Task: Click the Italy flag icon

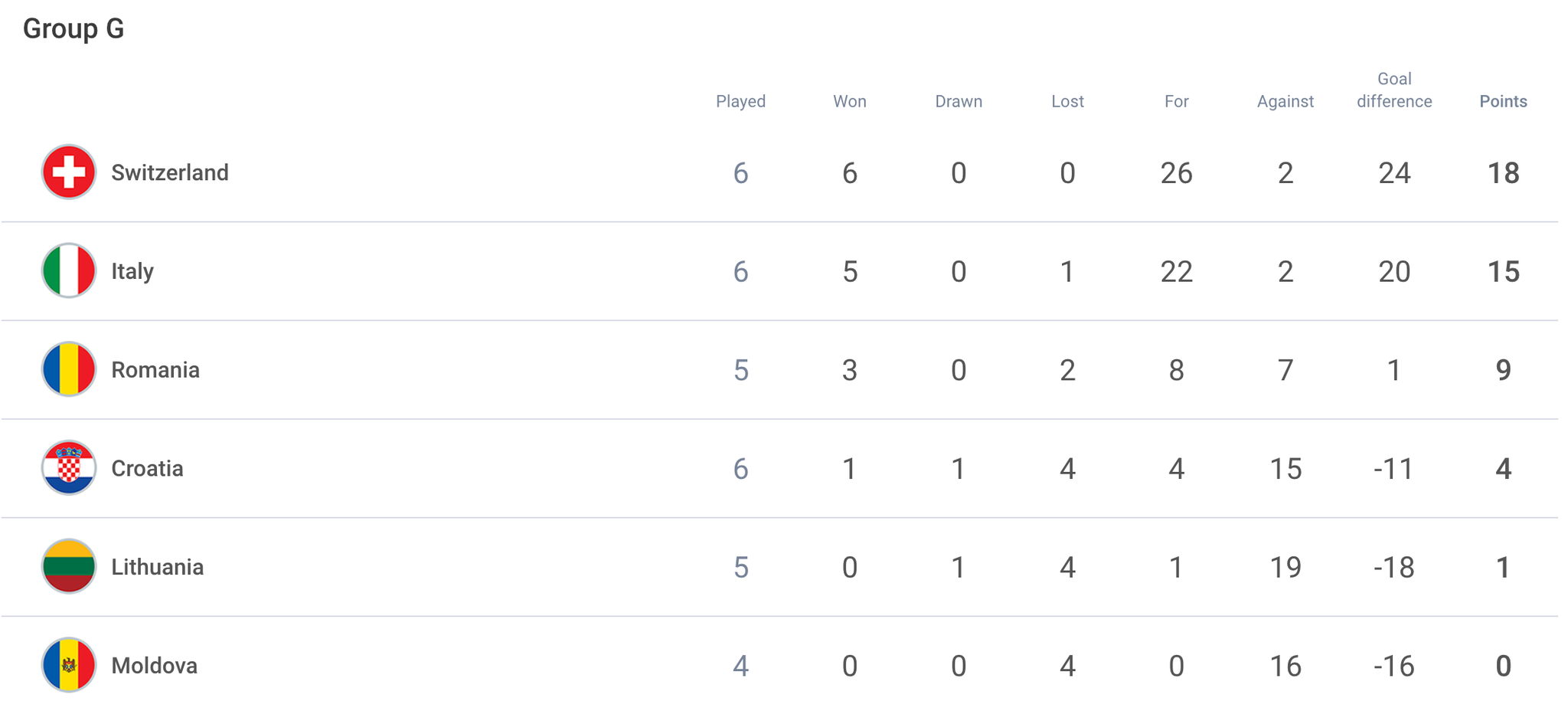Action: pyautogui.click(x=69, y=271)
